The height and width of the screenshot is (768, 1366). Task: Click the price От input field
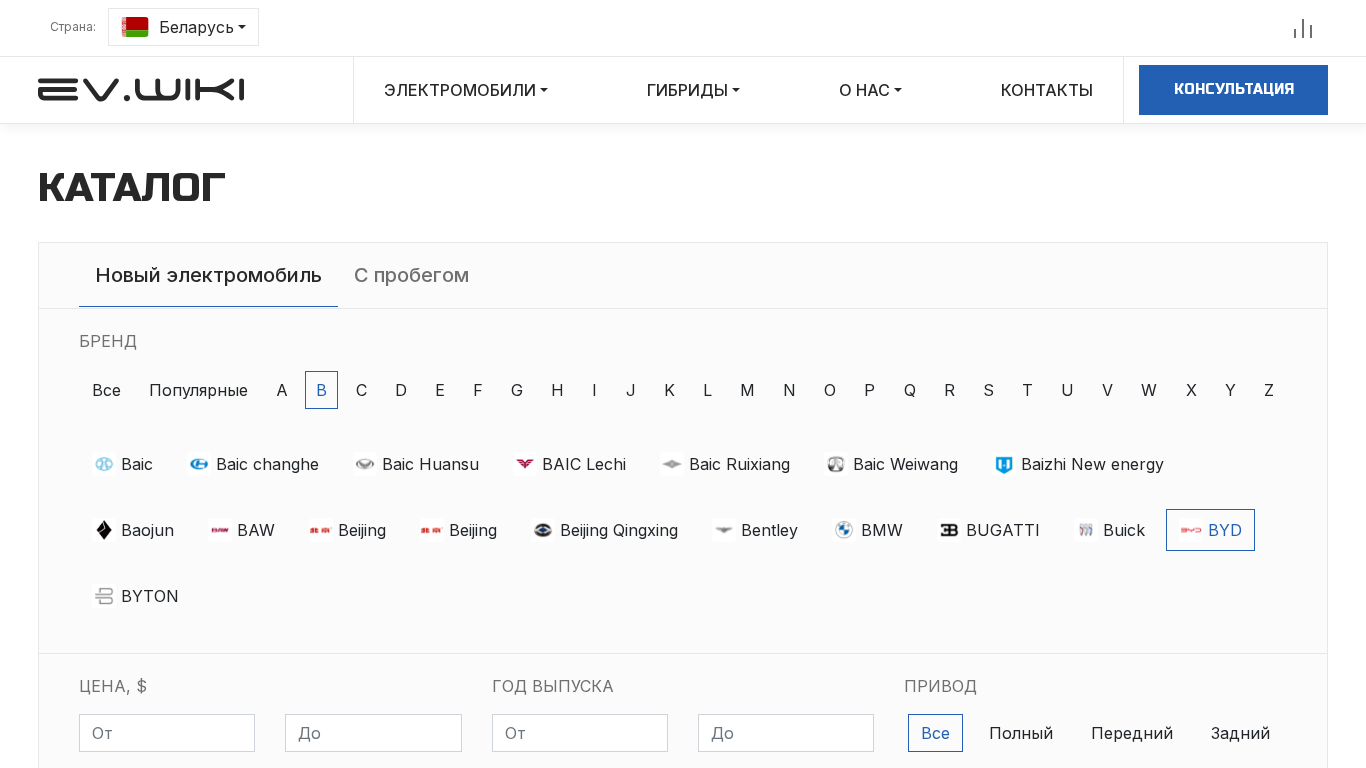[x=167, y=733]
